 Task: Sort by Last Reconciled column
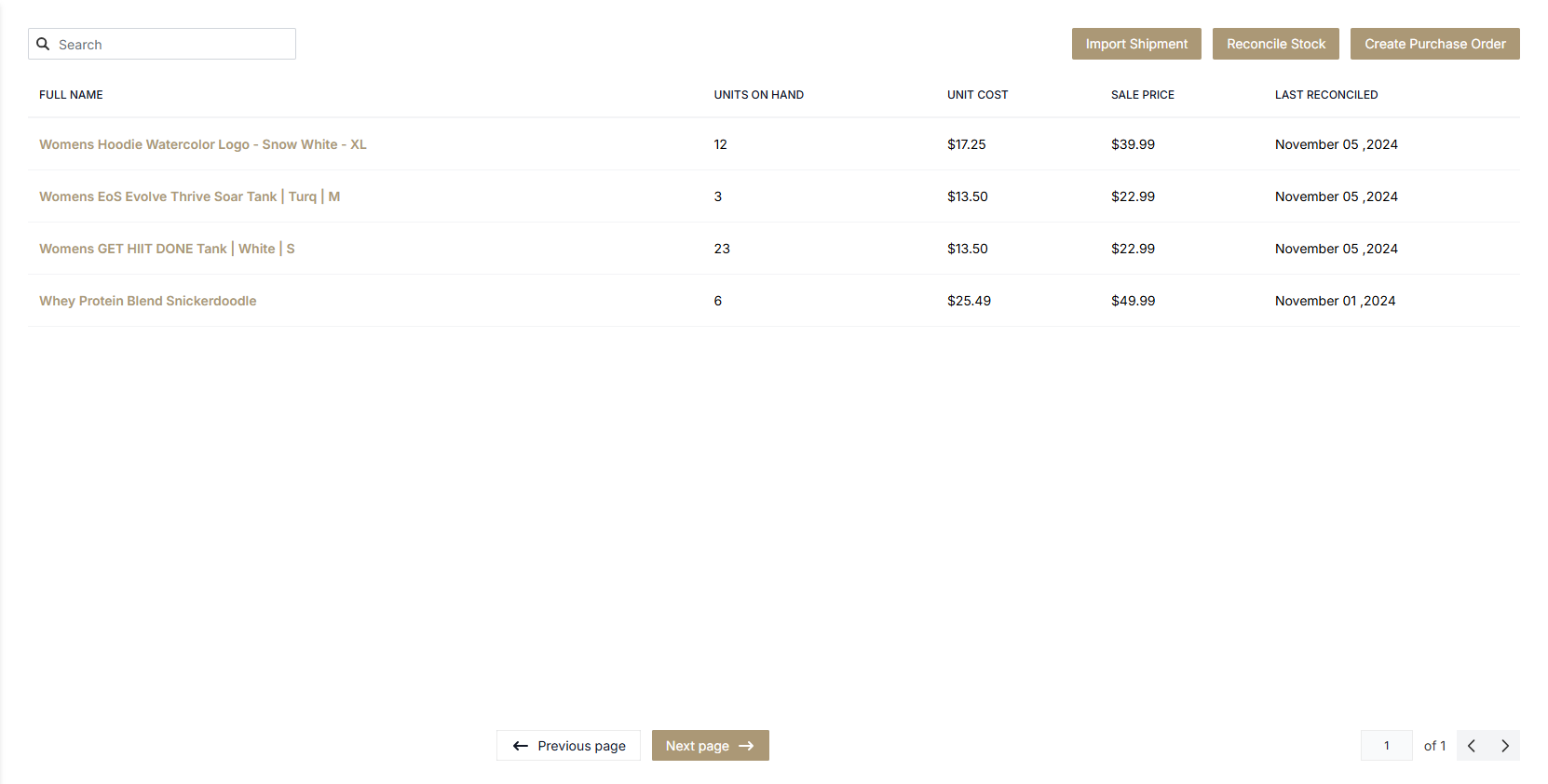(x=1325, y=95)
